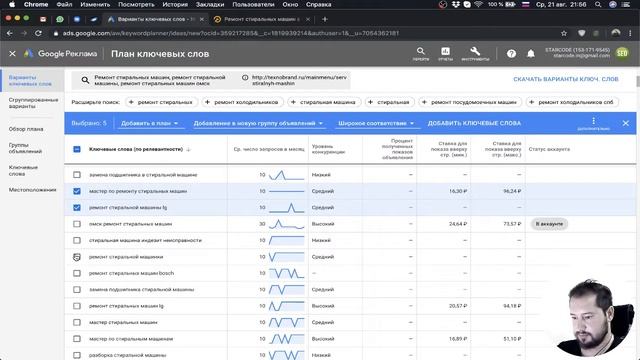
Task: Click the browser back arrow
Action: tap(10, 33)
